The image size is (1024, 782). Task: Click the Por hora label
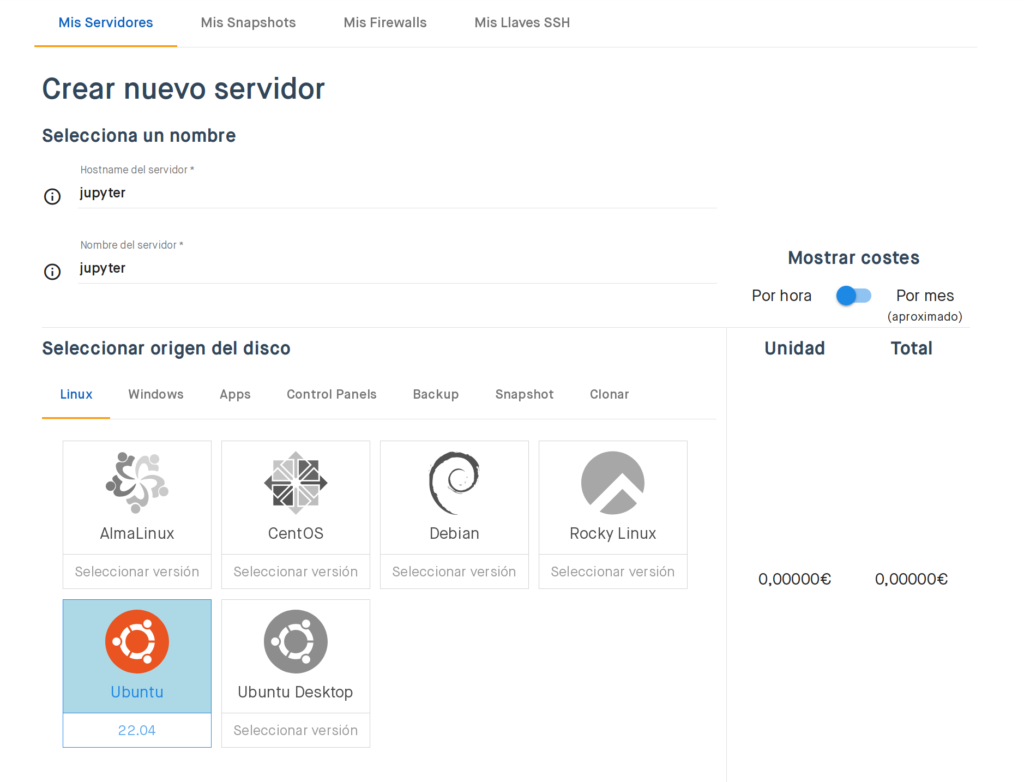coord(782,296)
